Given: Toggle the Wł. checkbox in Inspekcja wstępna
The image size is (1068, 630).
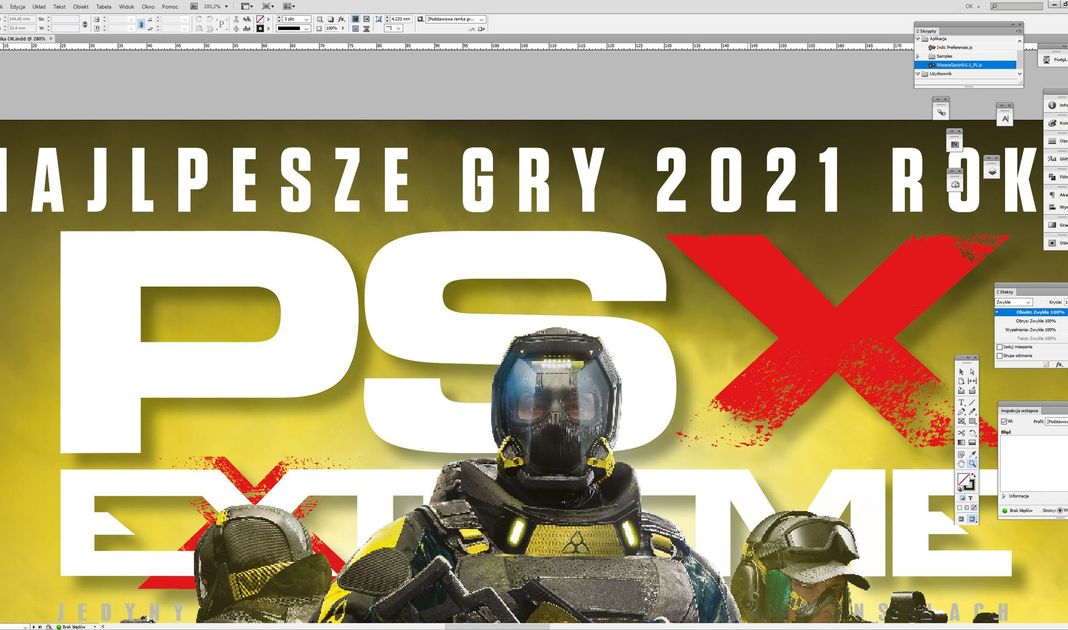Looking at the screenshot, I should [1004, 421].
